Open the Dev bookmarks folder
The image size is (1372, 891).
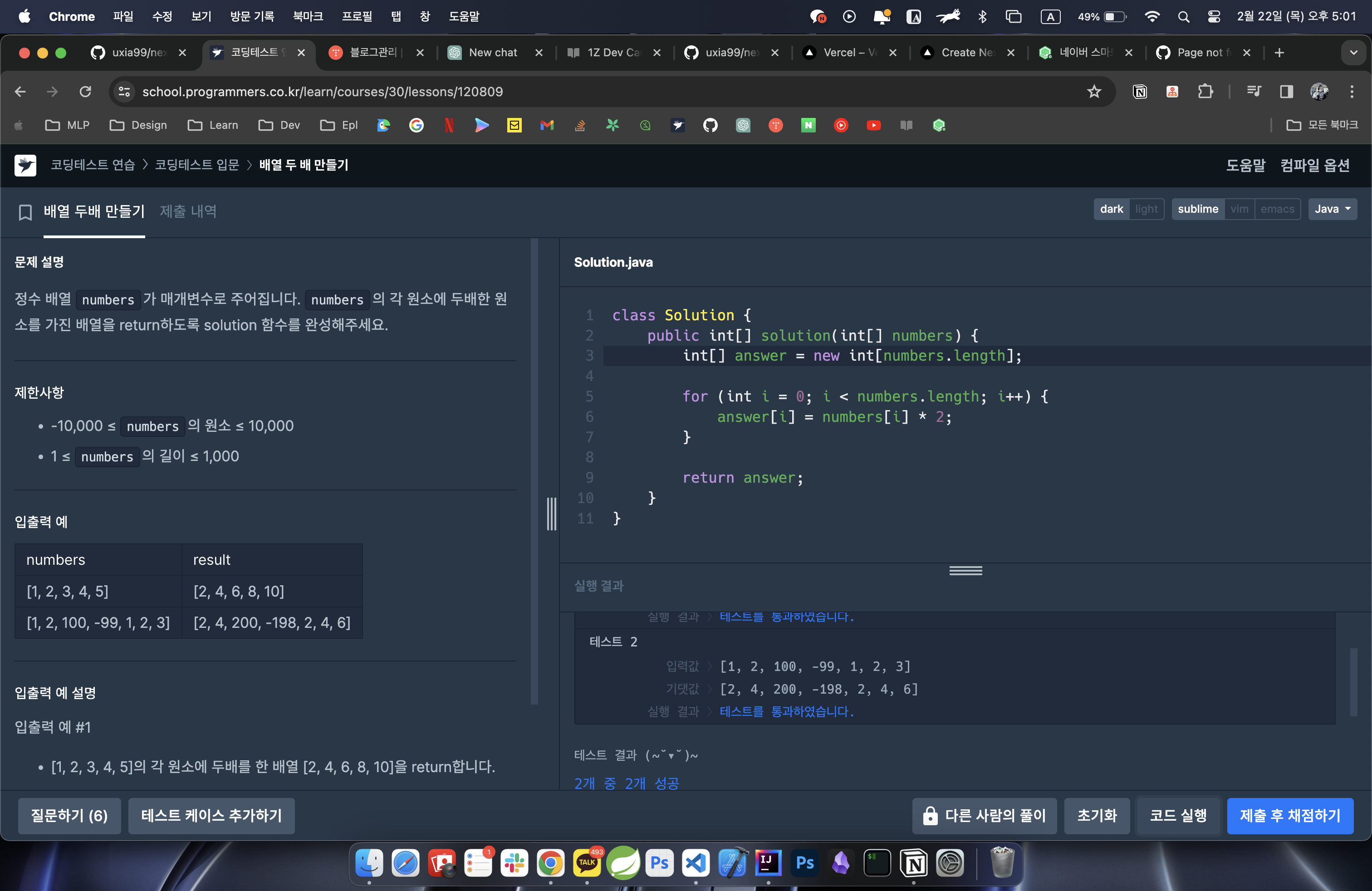pos(279,125)
